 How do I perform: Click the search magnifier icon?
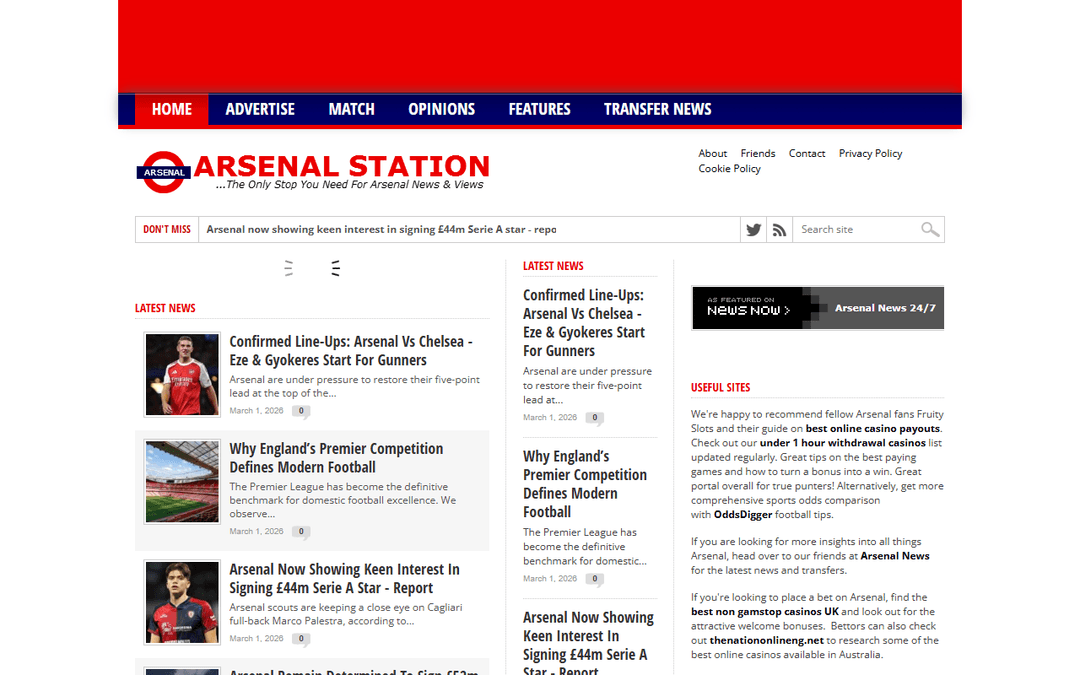tap(930, 229)
